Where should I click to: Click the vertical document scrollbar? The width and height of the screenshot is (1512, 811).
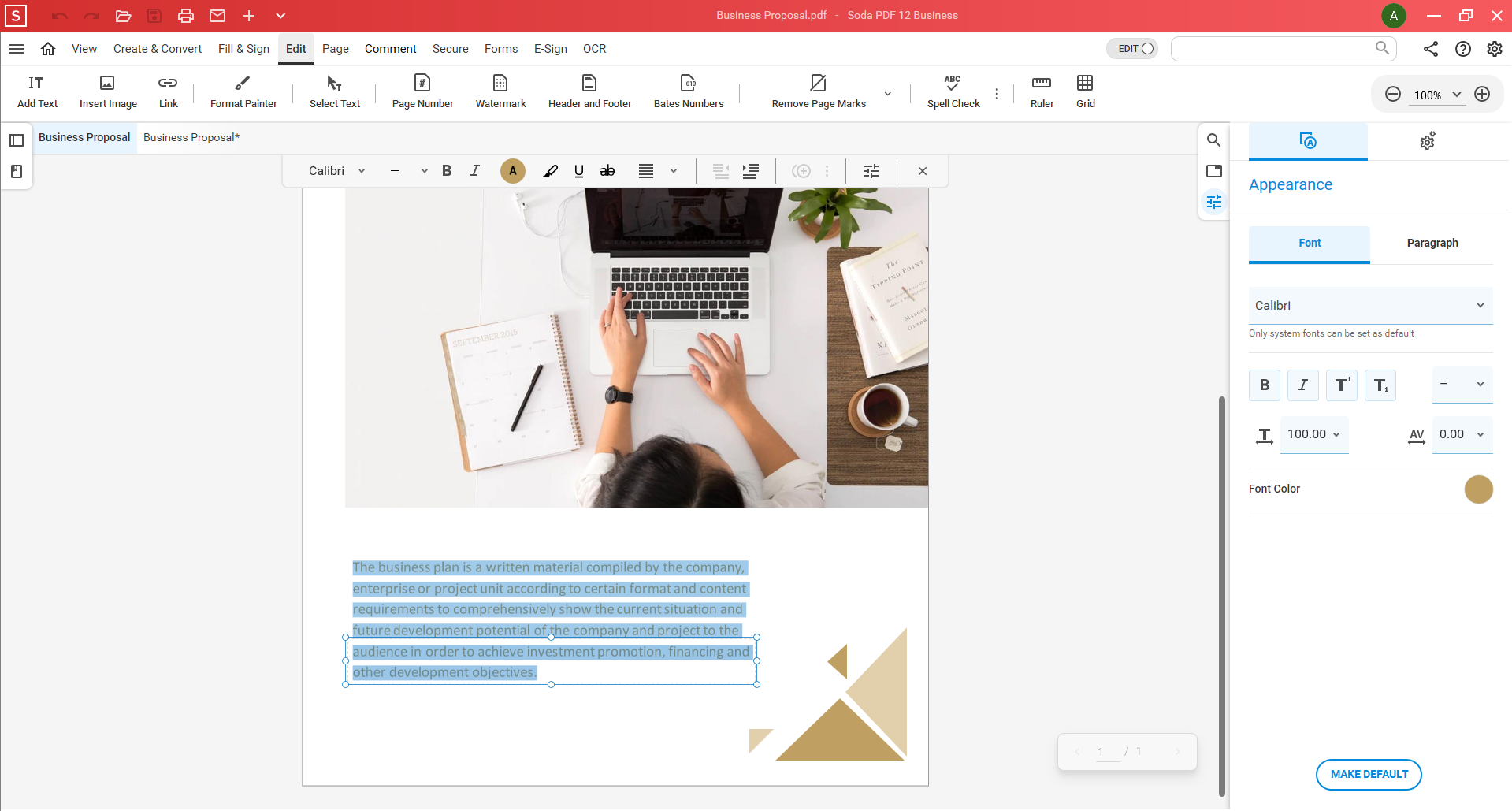pyautogui.click(x=1222, y=595)
